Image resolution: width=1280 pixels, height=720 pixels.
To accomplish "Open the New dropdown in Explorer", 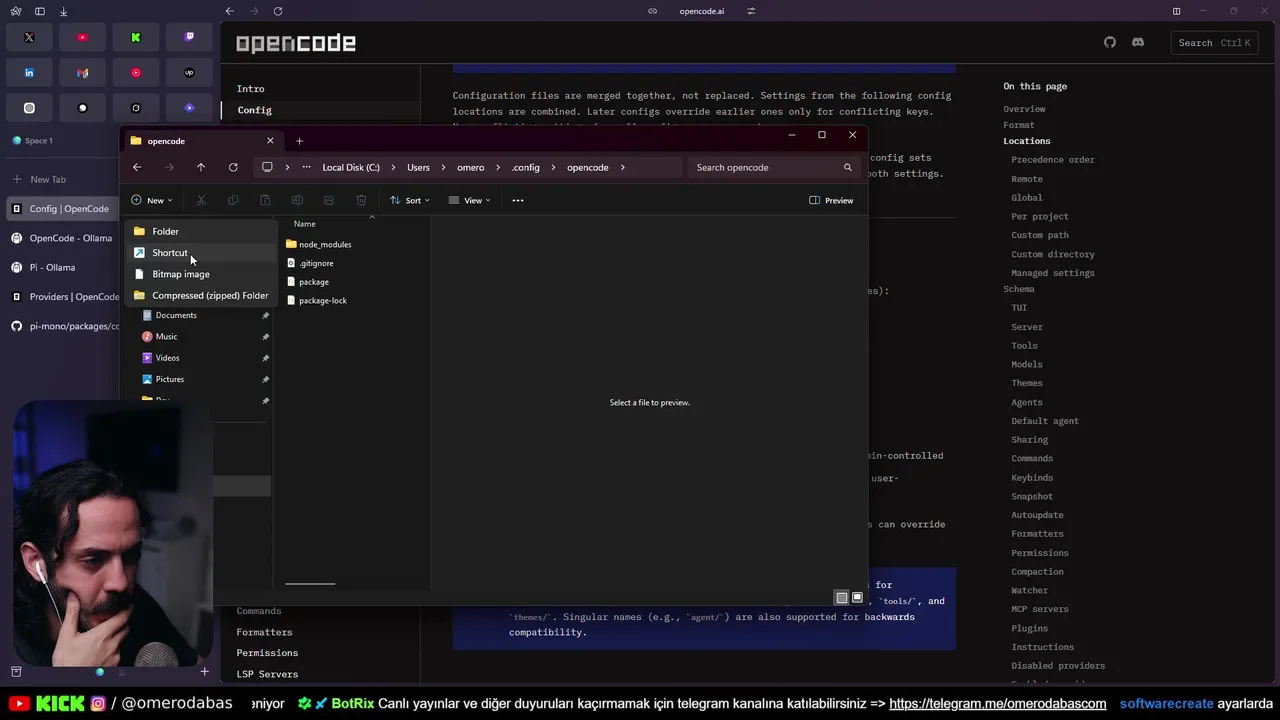I will coord(152,200).
